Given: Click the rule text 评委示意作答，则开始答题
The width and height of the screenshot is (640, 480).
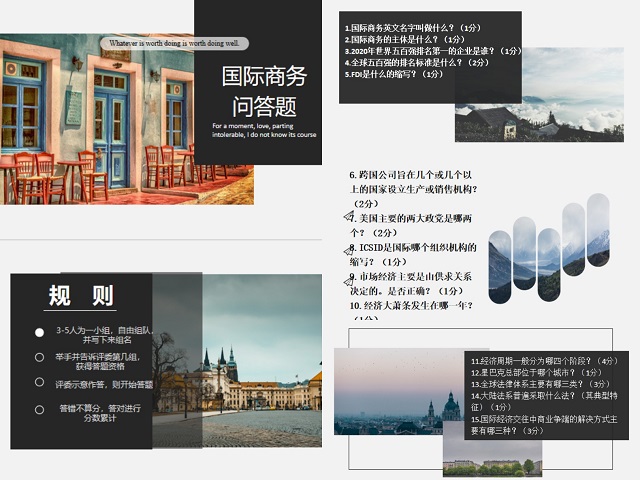Looking at the screenshot, I should (x=104, y=384).
